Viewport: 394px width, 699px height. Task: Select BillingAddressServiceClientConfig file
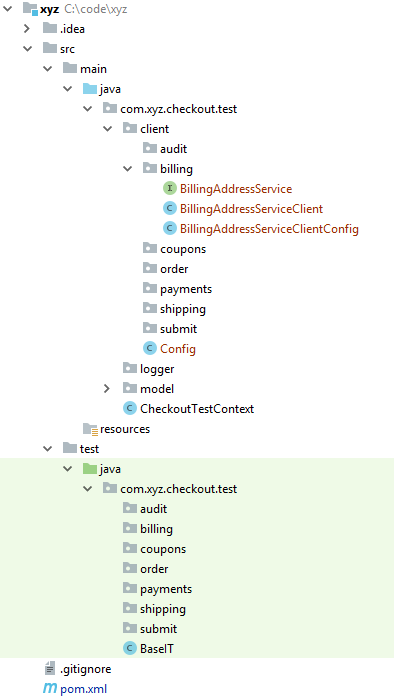[269, 229]
